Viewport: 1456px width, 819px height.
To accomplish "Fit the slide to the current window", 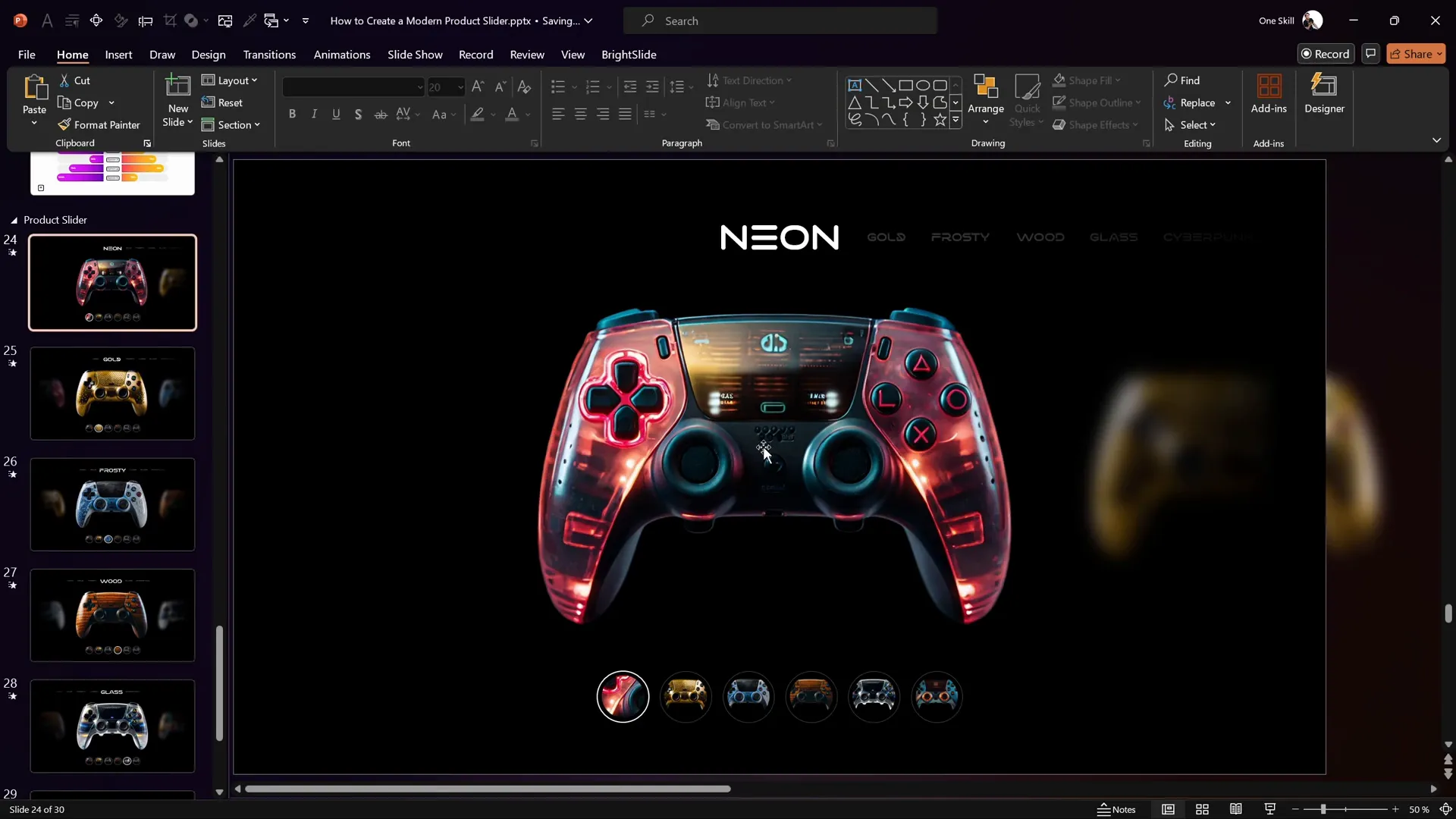I will (x=1446, y=809).
